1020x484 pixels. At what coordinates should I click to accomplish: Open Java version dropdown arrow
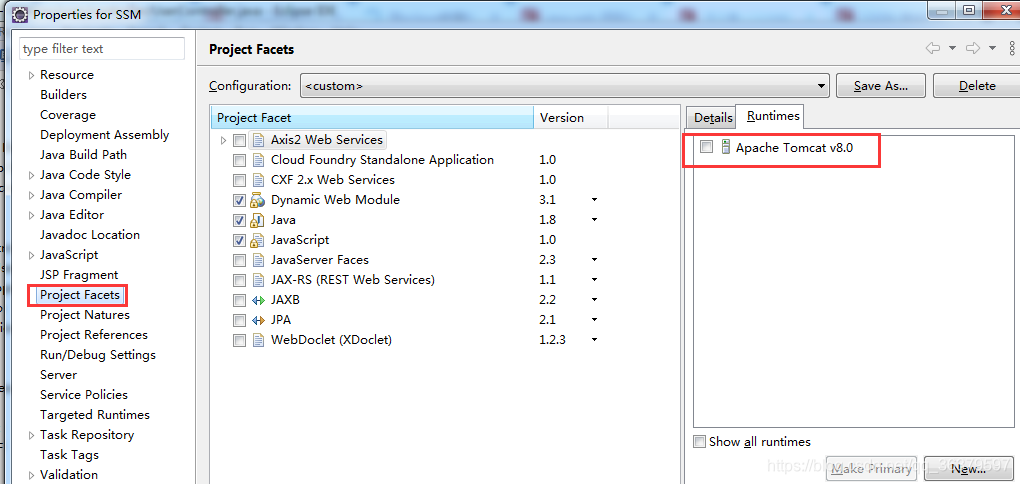595,221
